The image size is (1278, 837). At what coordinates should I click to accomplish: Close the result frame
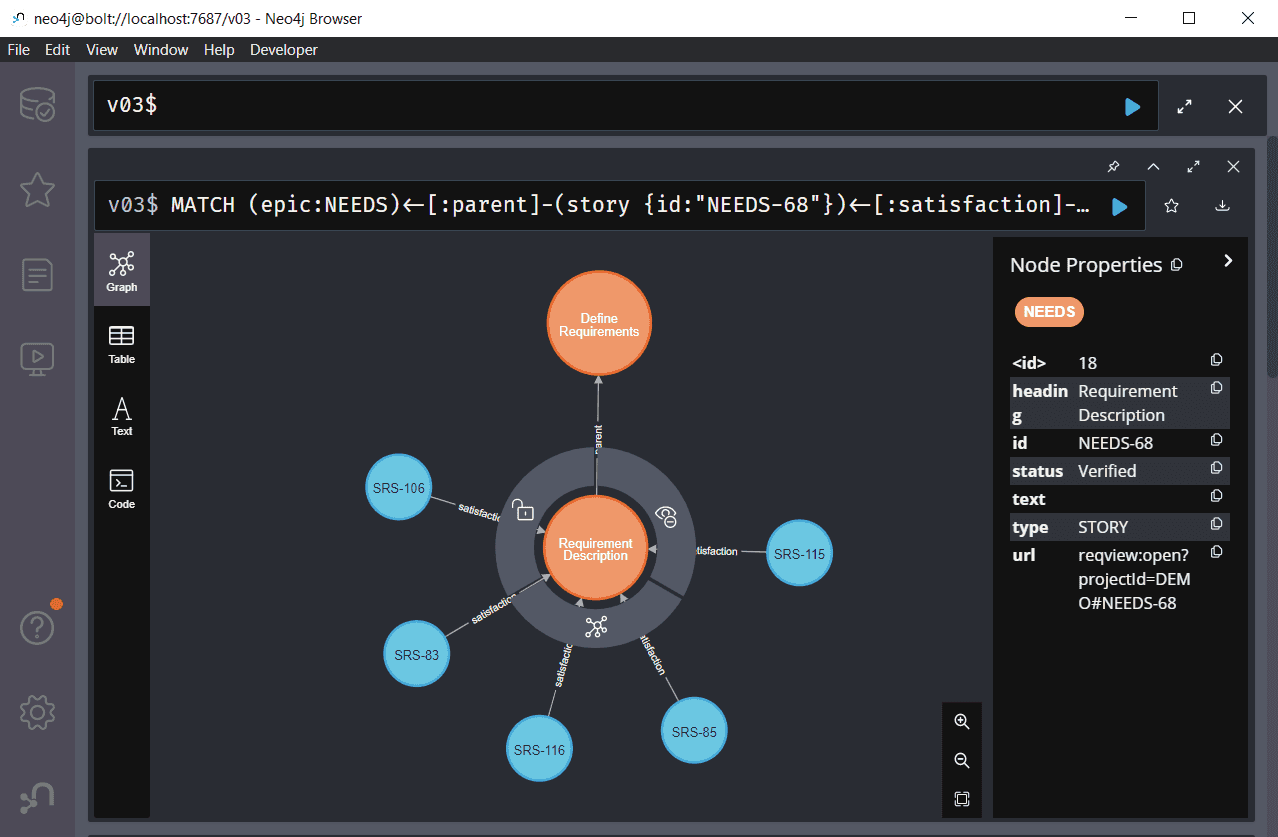1233,166
